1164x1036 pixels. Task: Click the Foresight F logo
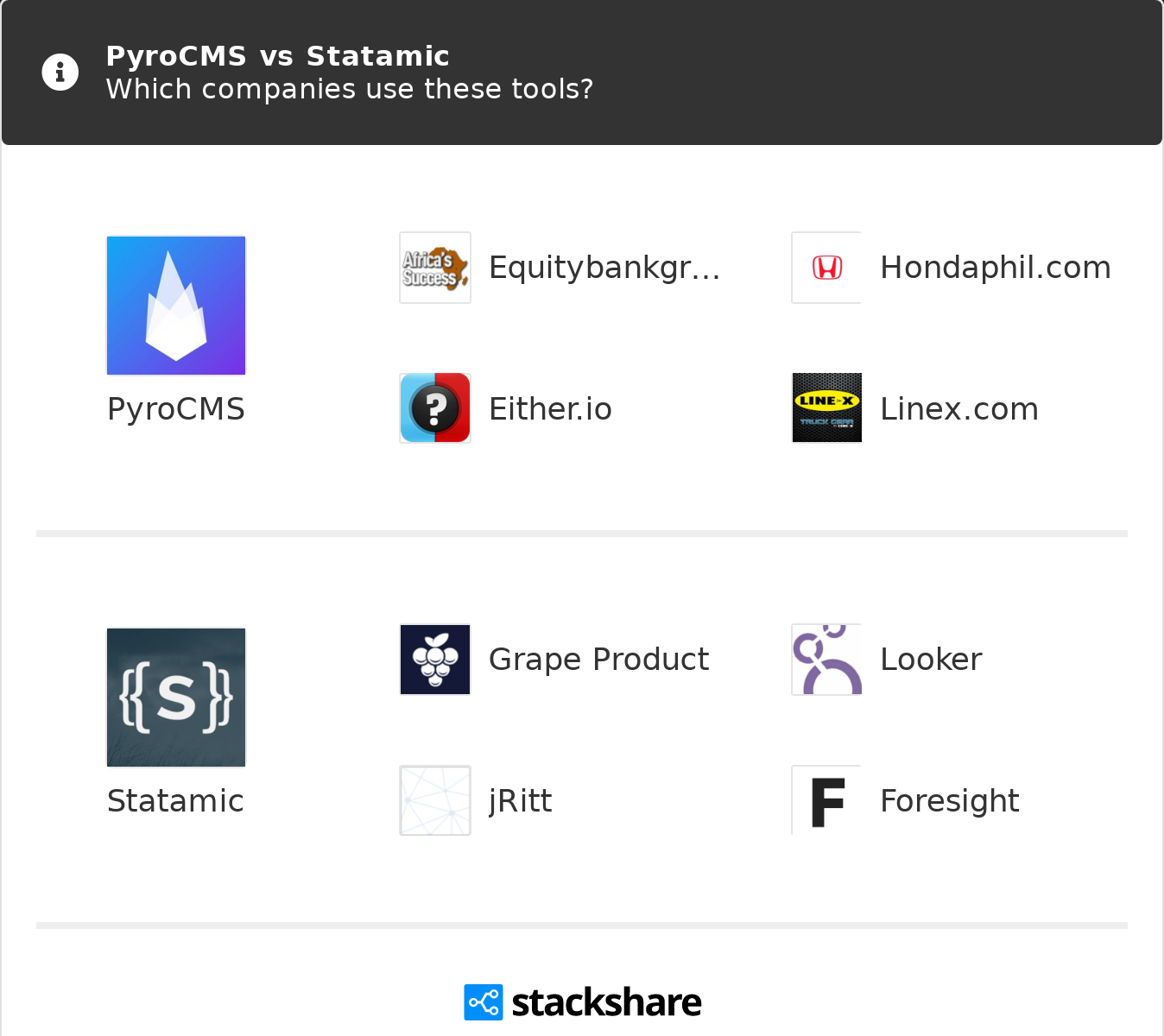(x=826, y=800)
